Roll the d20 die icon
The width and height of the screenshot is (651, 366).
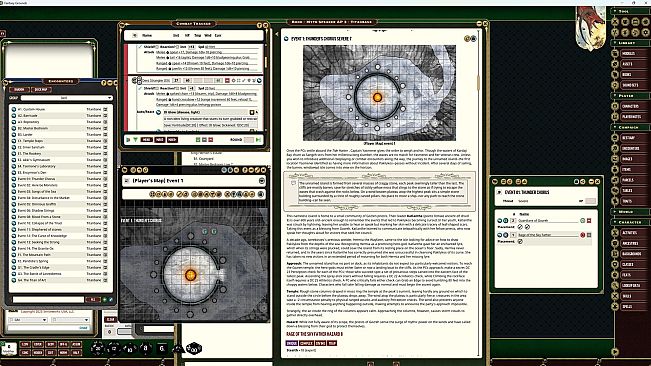(x=98, y=349)
